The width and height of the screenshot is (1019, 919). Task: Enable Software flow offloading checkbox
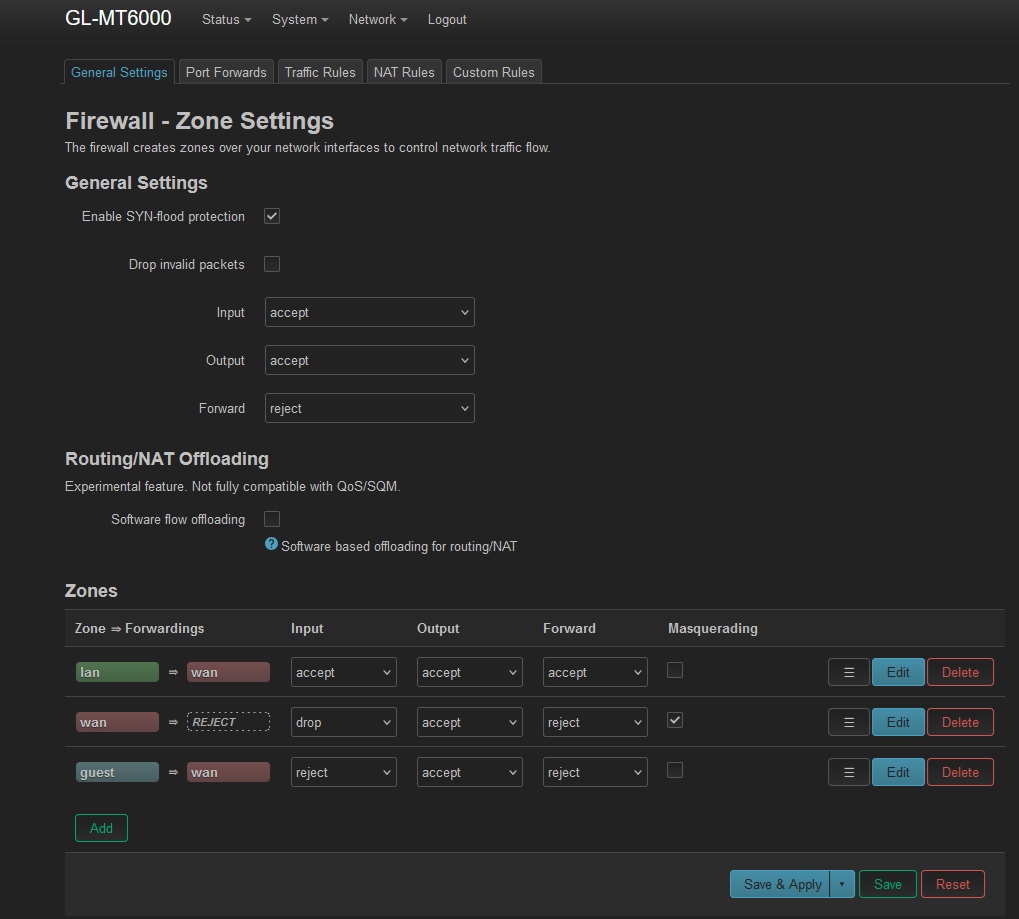(272, 519)
